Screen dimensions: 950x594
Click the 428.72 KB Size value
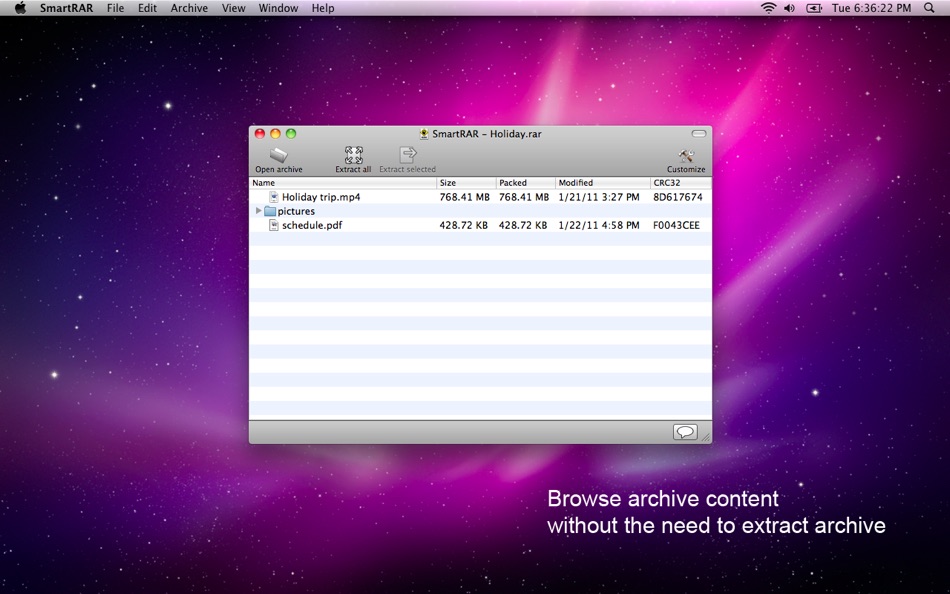point(463,225)
